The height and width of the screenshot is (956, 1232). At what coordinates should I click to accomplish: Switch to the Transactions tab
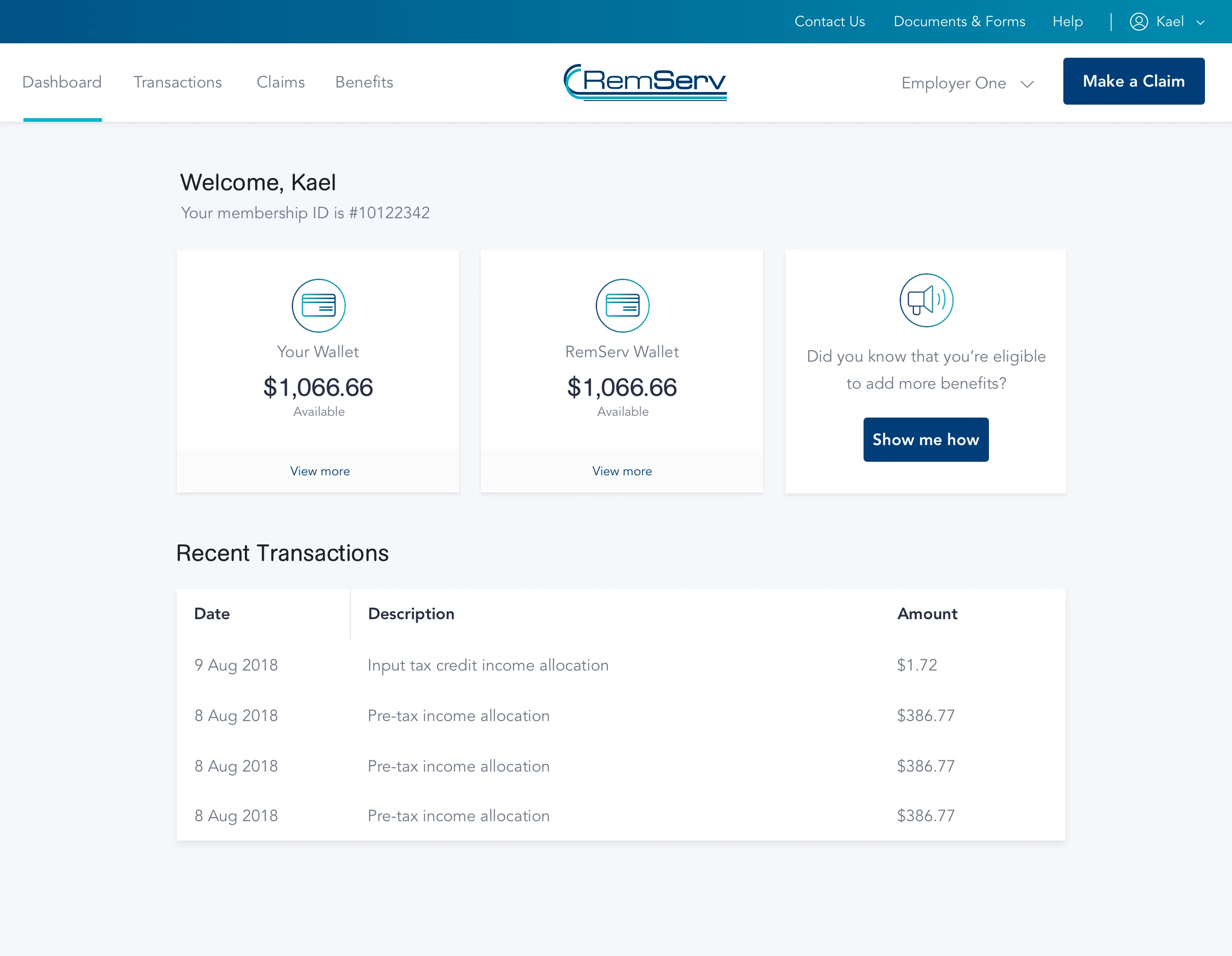coord(178,83)
